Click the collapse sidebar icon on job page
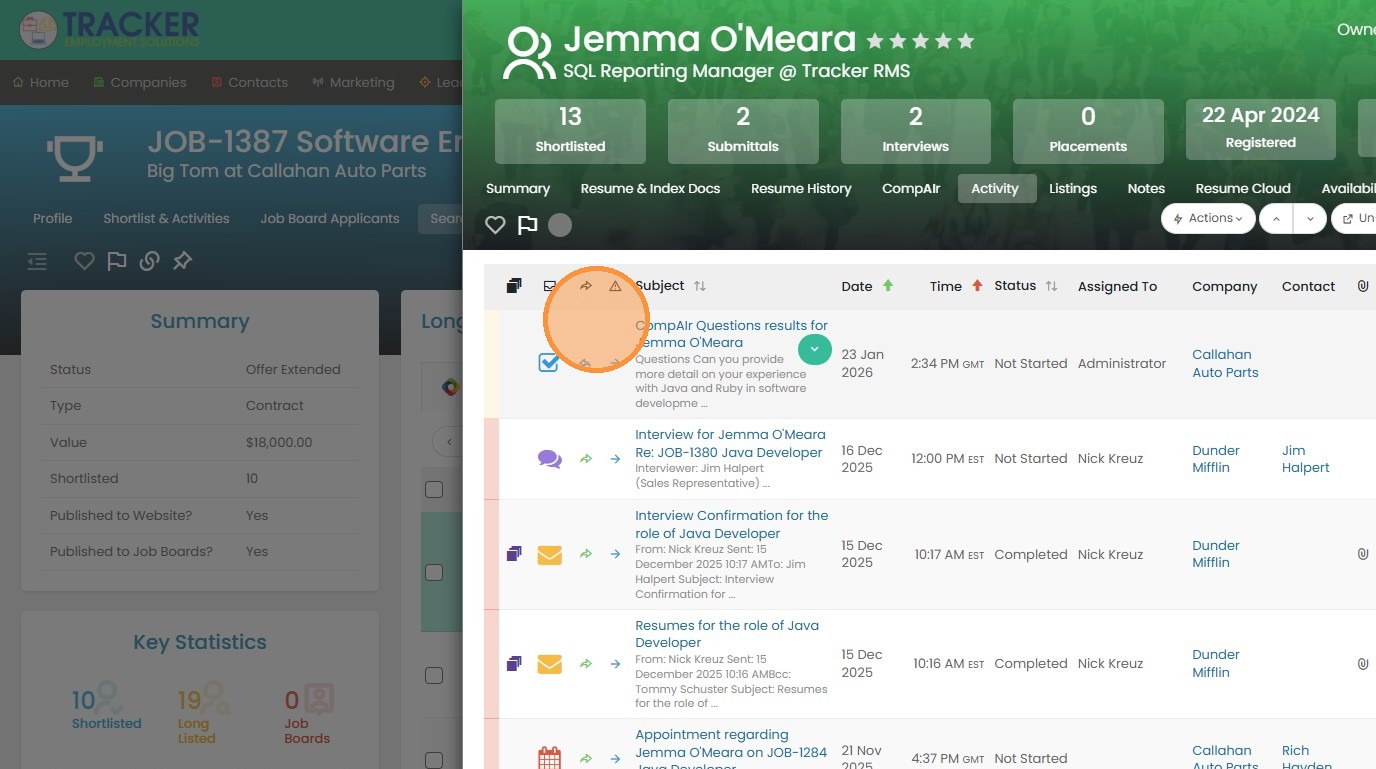This screenshot has height=769, width=1376. click(37, 261)
